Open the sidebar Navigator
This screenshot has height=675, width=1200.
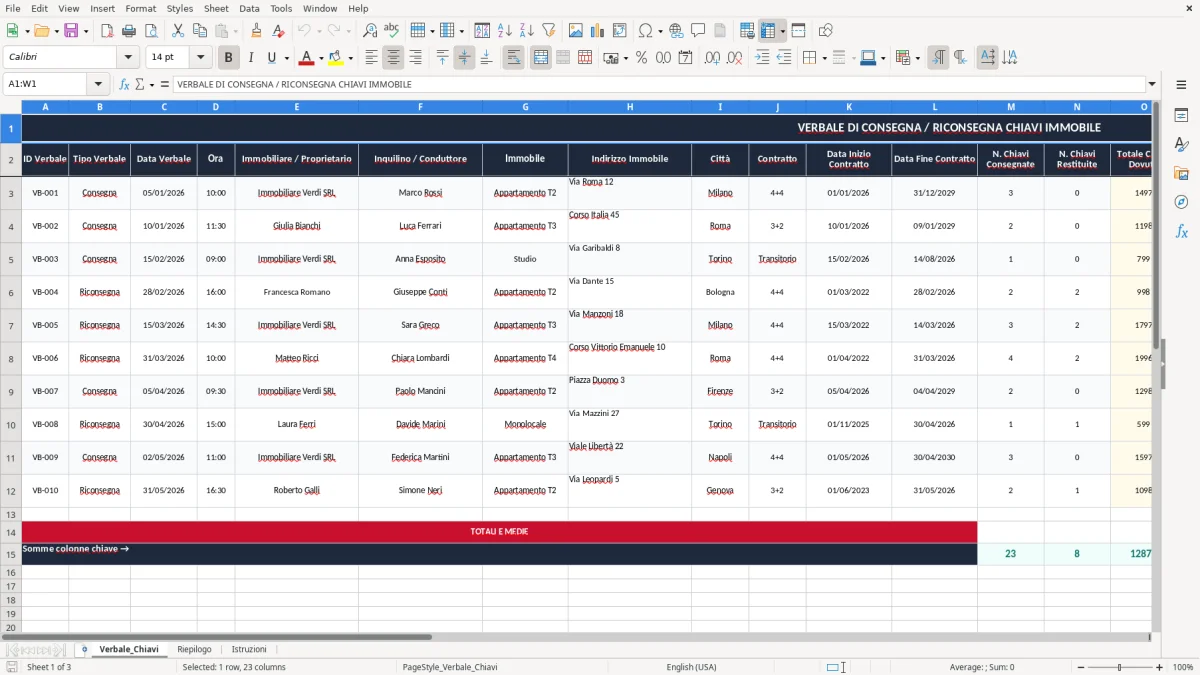click(1181, 202)
